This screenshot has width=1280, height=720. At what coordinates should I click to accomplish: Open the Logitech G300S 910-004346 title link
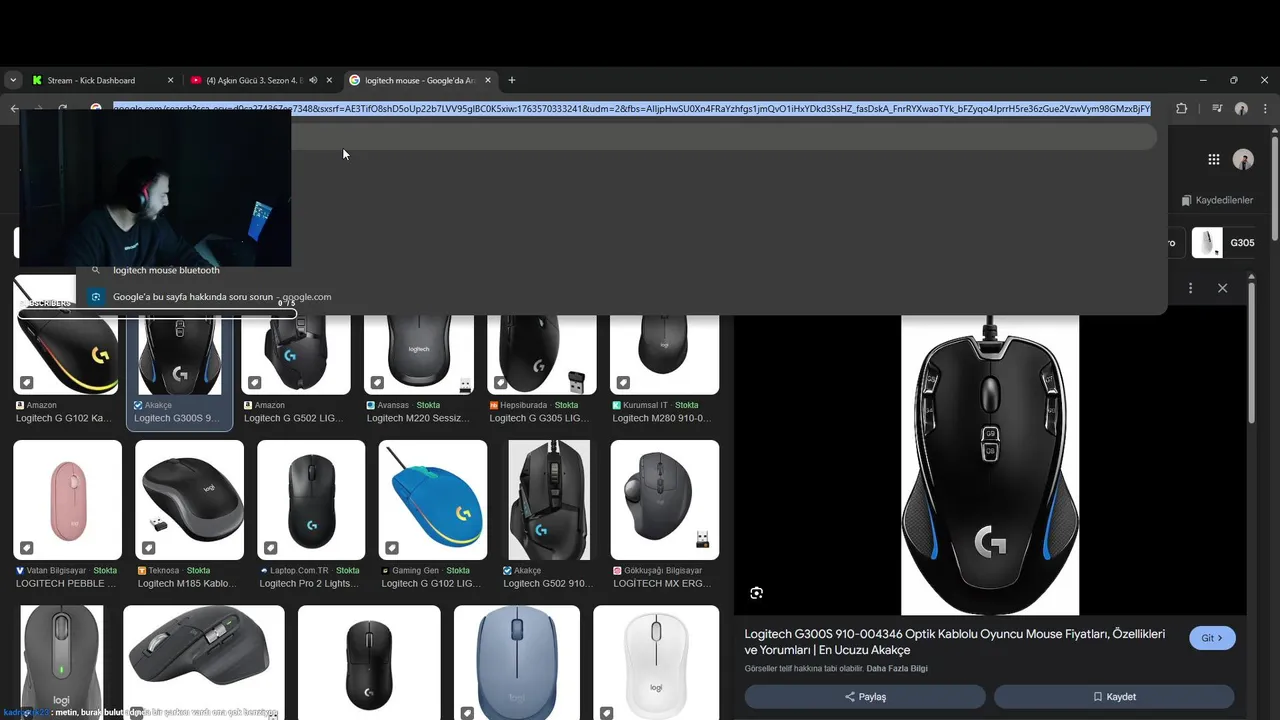coord(955,642)
